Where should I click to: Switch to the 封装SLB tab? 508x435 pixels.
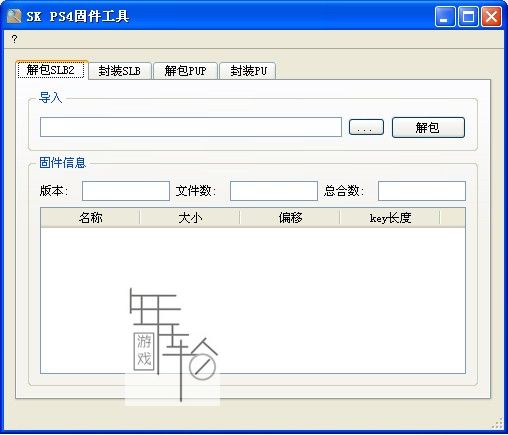[120, 71]
